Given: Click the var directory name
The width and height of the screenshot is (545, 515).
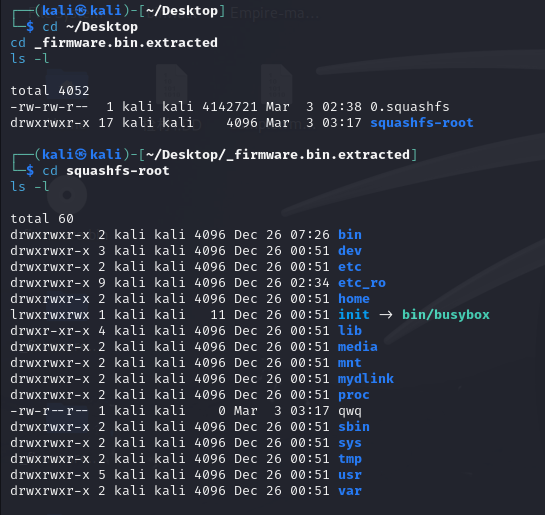Looking at the screenshot, I should [x=350, y=491].
